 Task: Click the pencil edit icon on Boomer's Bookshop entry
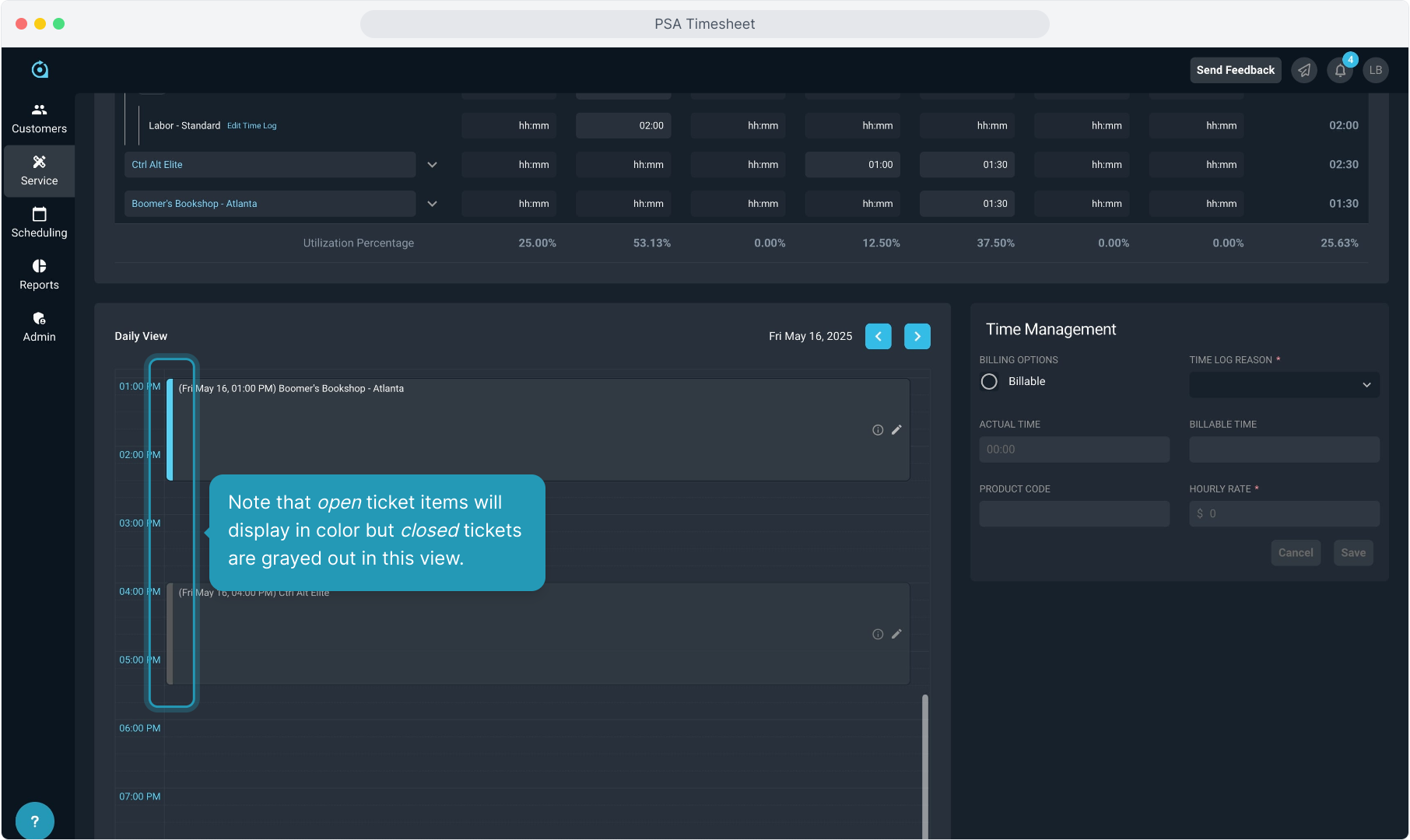896,430
